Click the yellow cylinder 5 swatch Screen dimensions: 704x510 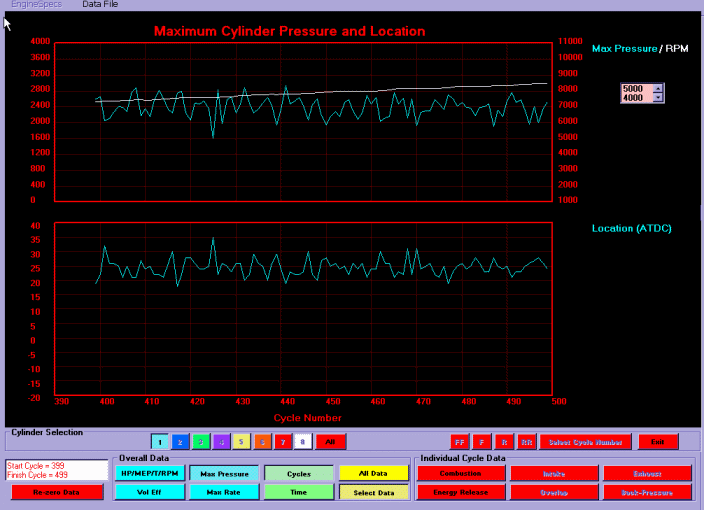pos(241,441)
